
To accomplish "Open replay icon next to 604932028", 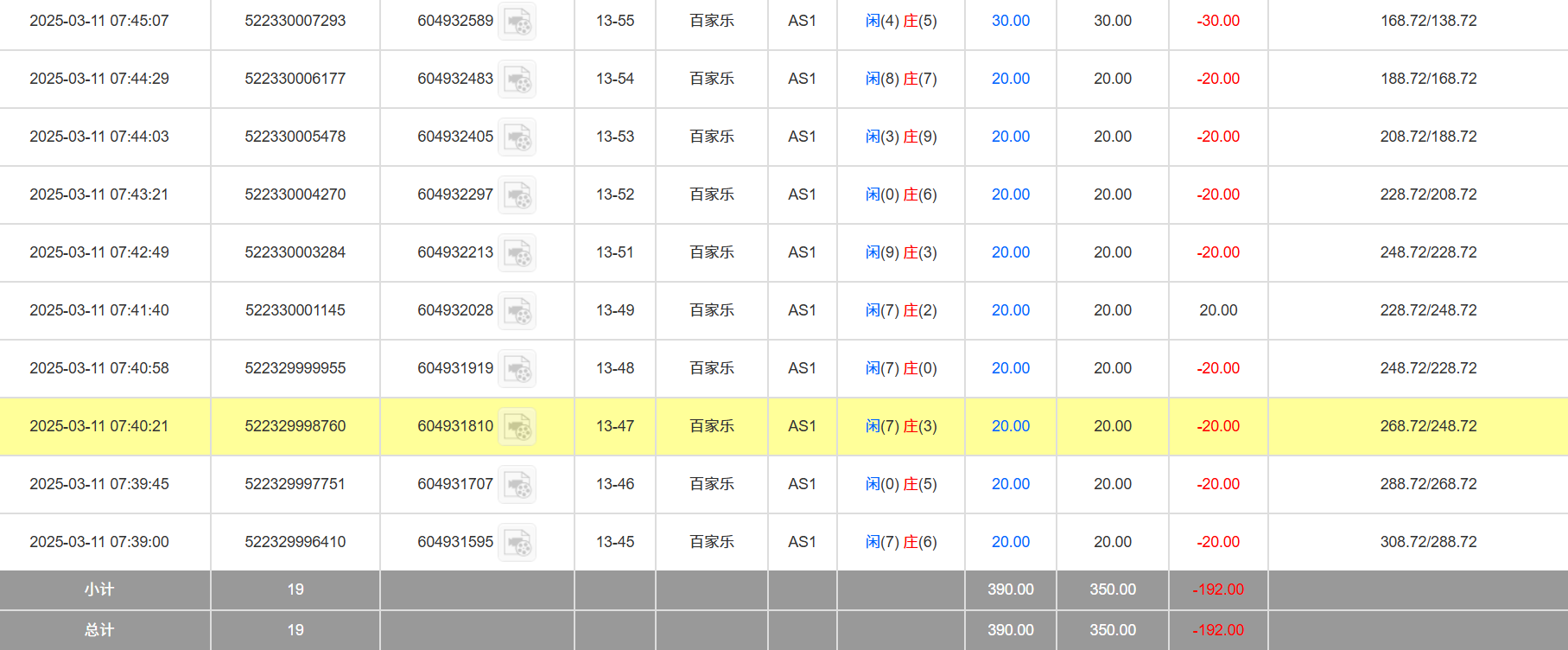I will (x=517, y=311).
